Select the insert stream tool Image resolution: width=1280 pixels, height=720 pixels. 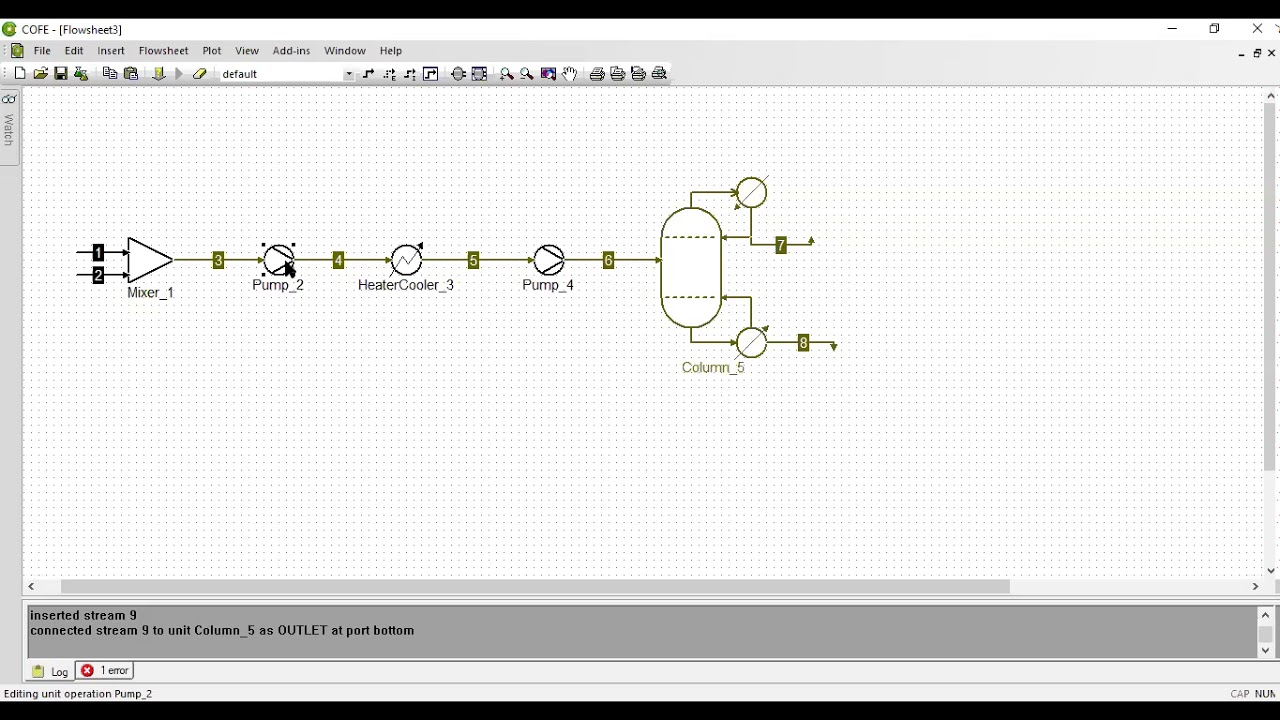(x=369, y=74)
